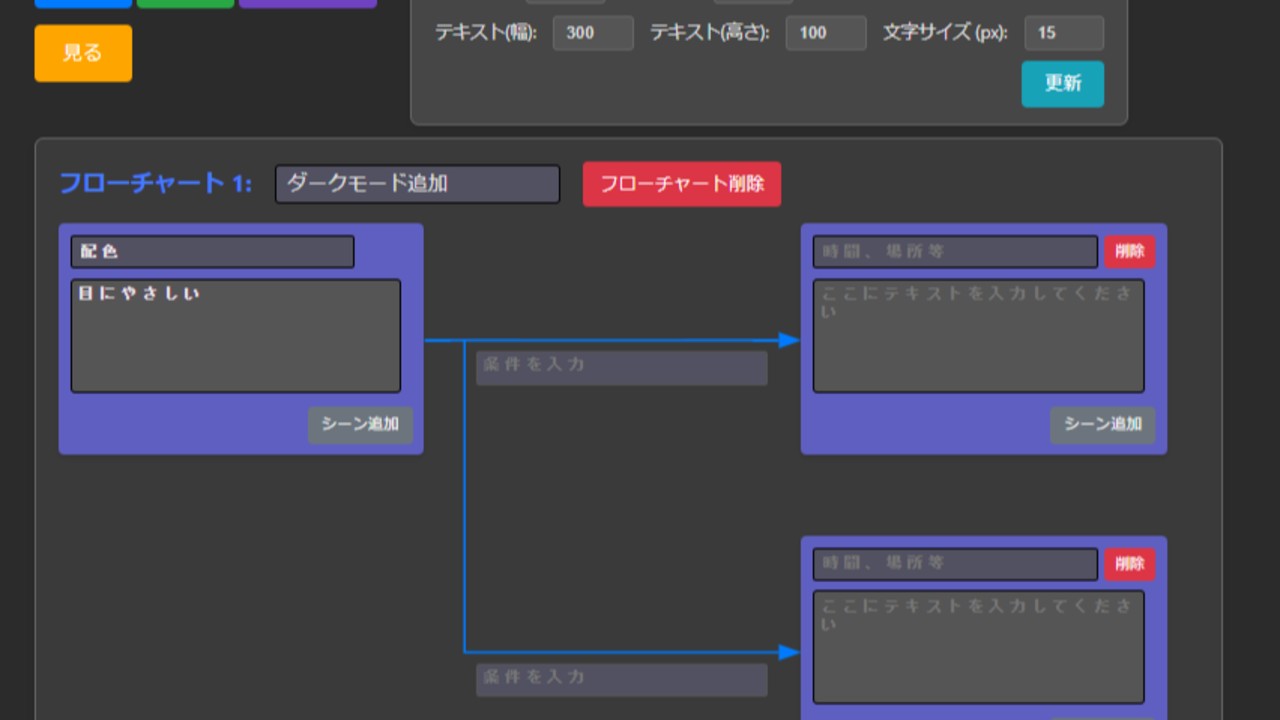Click the 配色 node title field
The width and height of the screenshot is (1280, 720).
pyautogui.click(x=211, y=252)
